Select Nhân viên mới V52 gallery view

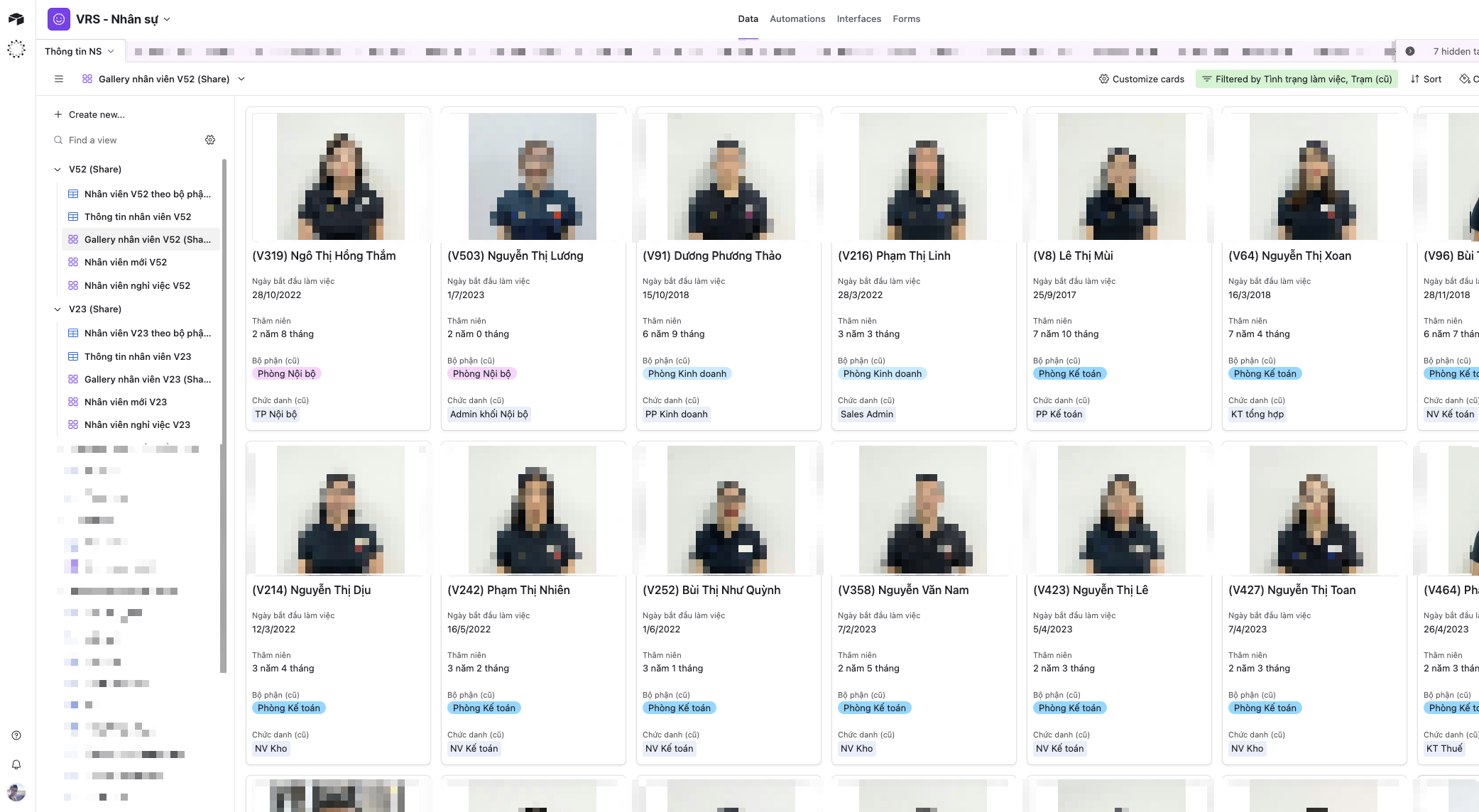pos(141,262)
